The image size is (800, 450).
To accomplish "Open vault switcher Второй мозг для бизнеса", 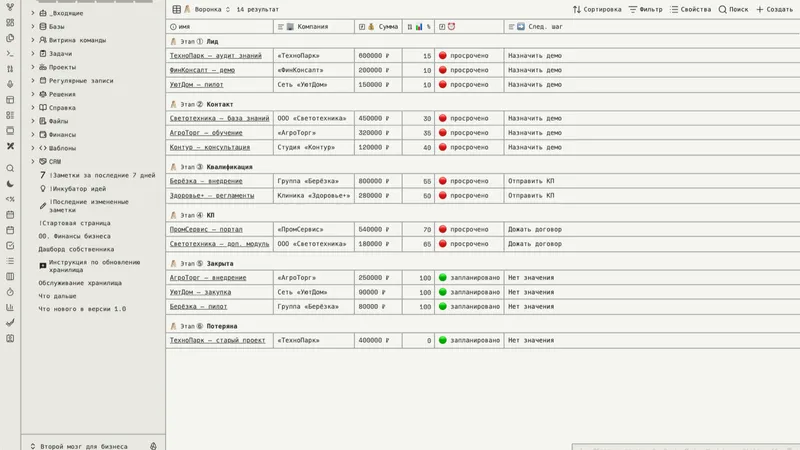I will tap(84, 446).
